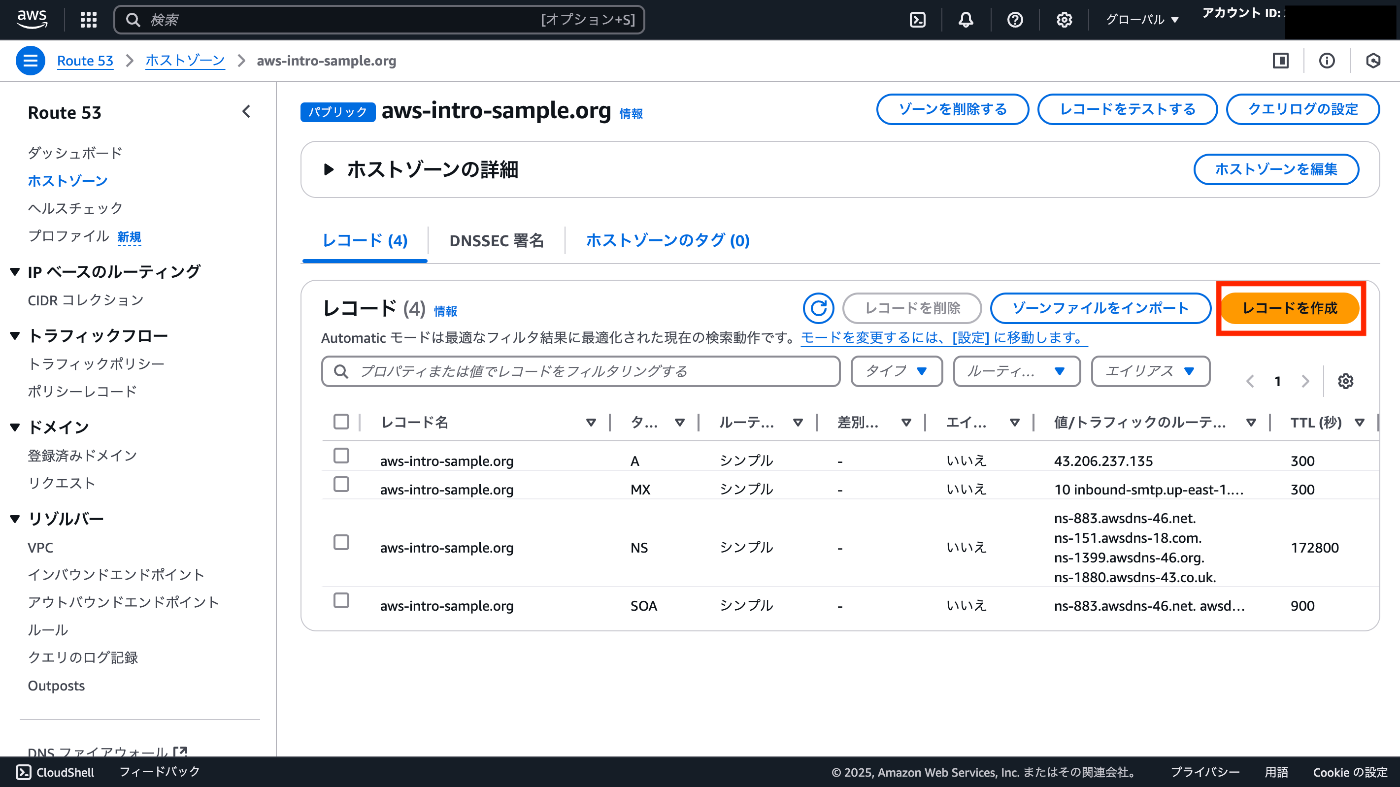Click ホストゾーン breadcrumb link
The height and width of the screenshot is (787, 1400).
click(x=185, y=61)
